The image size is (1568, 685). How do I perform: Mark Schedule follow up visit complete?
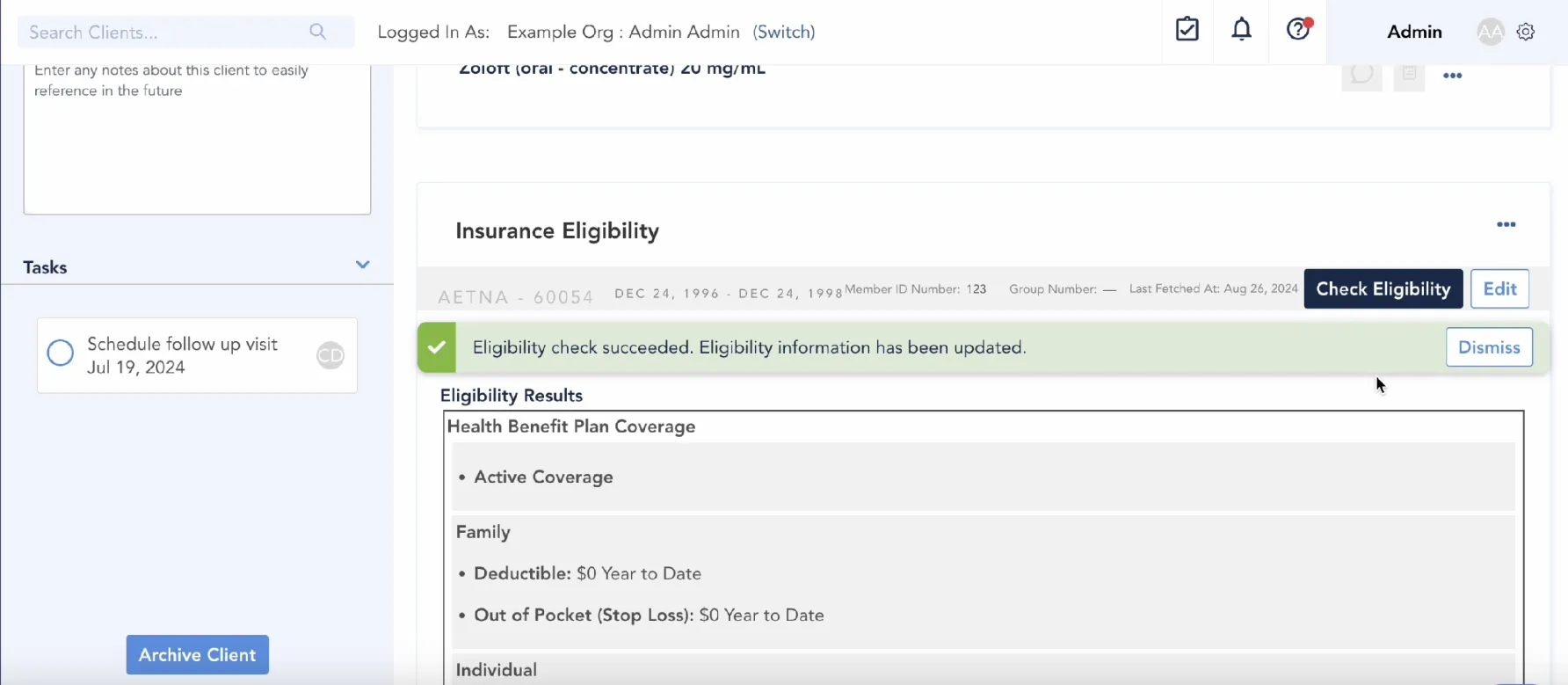60,353
